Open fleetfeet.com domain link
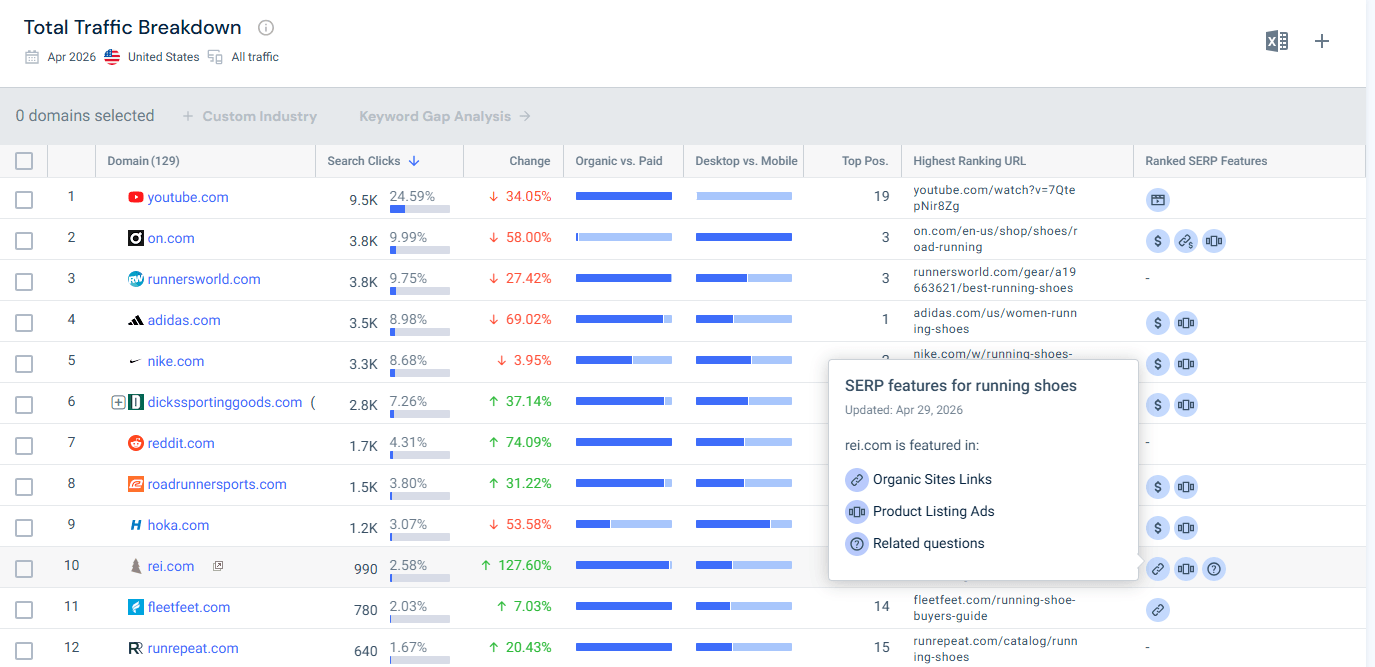The height and width of the screenshot is (667, 1375). (x=189, y=607)
